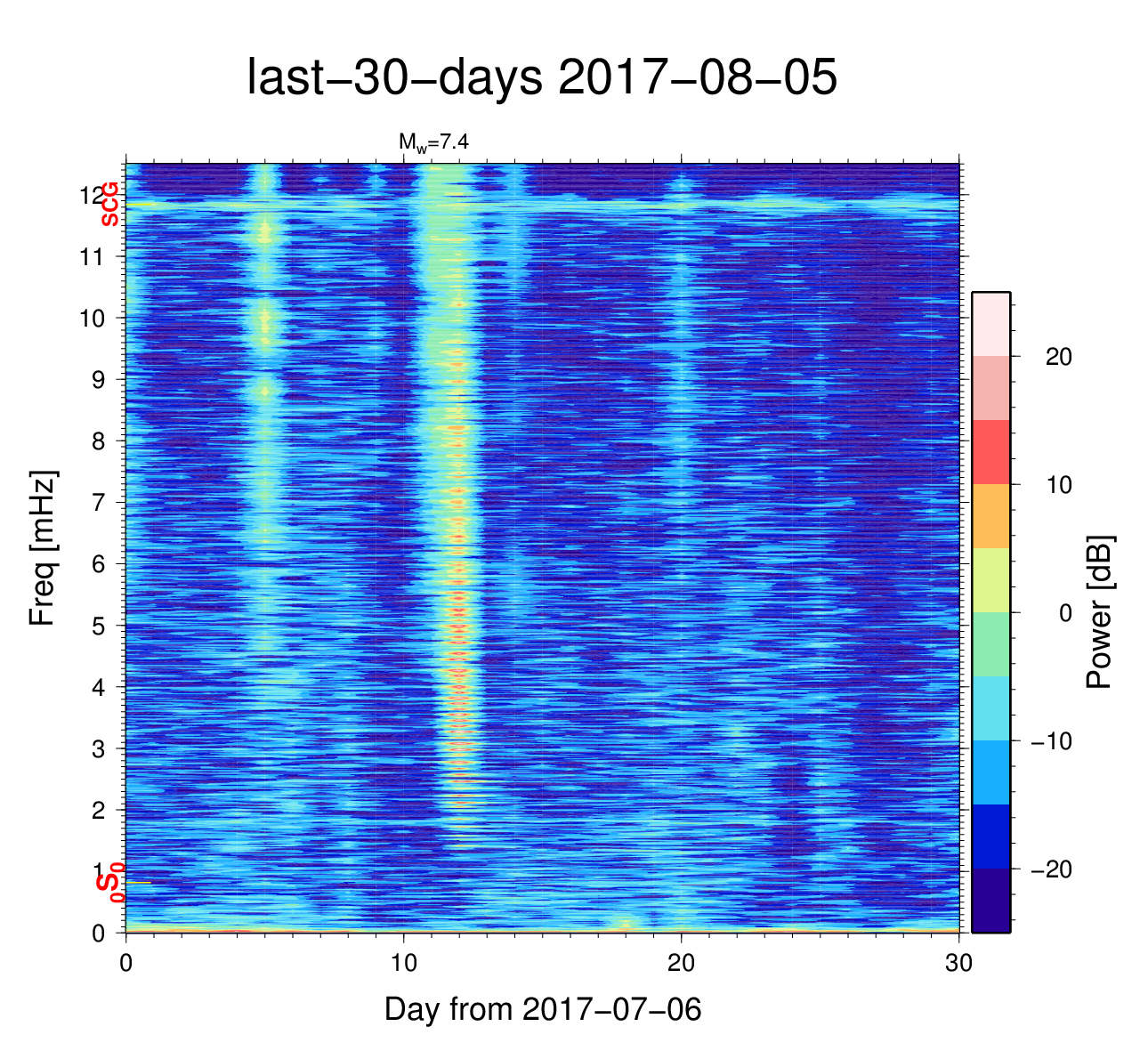The image size is (1148, 1059).
Task: Select the red SCG label near 12 mHz
Action: [x=109, y=204]
